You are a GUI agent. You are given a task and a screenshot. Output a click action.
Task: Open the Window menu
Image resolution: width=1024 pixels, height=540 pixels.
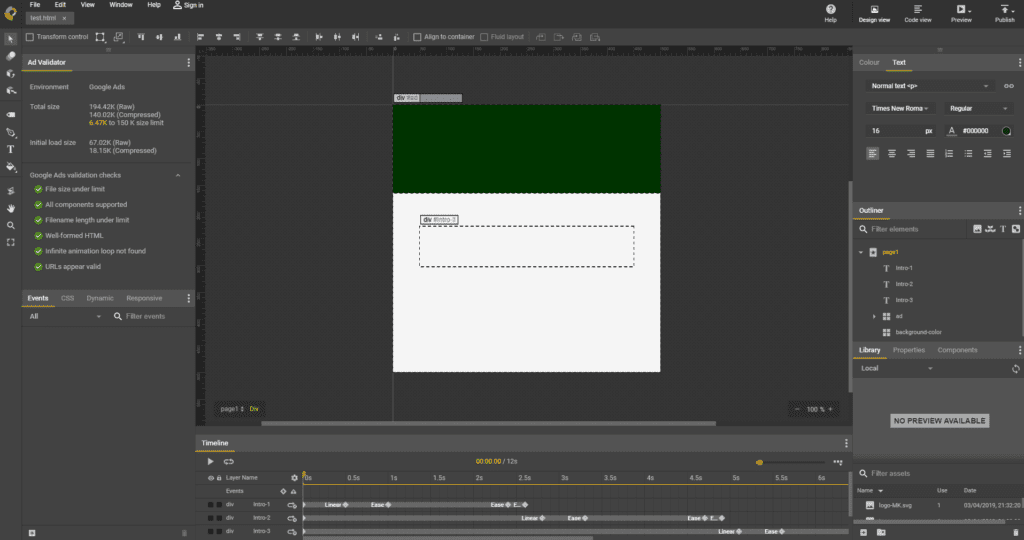coord(121,5)
